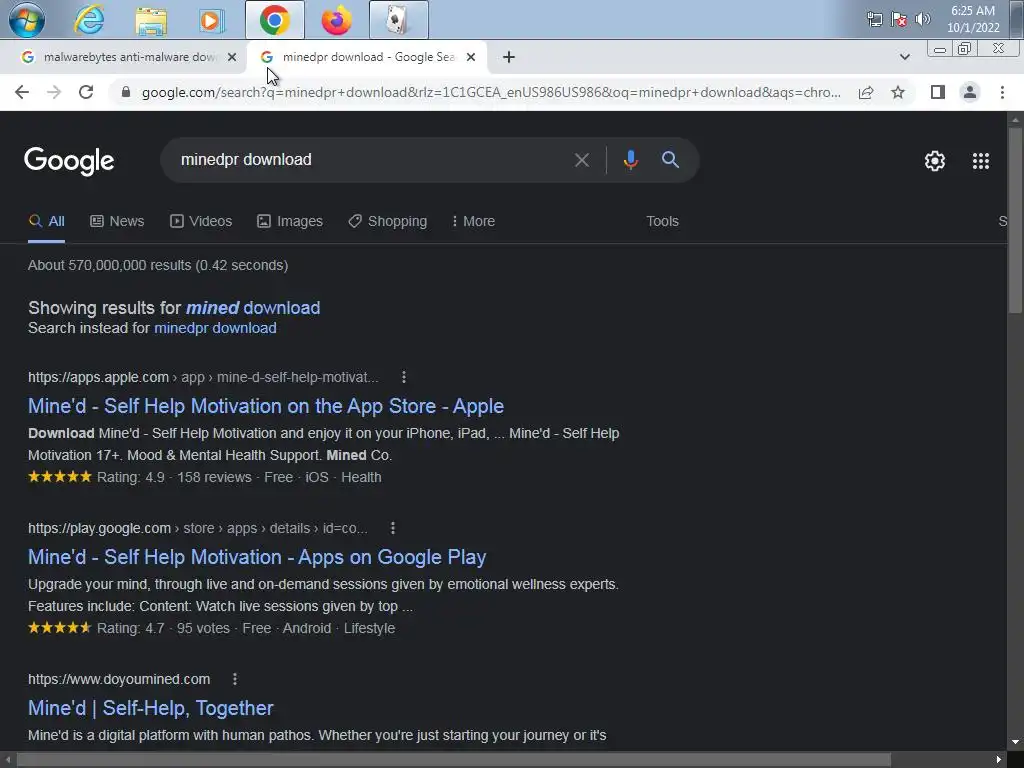Follow the corrected 'mined download' link
Image resolution: width=1024 pixels, height=768 pixels.
pos(253,308)
